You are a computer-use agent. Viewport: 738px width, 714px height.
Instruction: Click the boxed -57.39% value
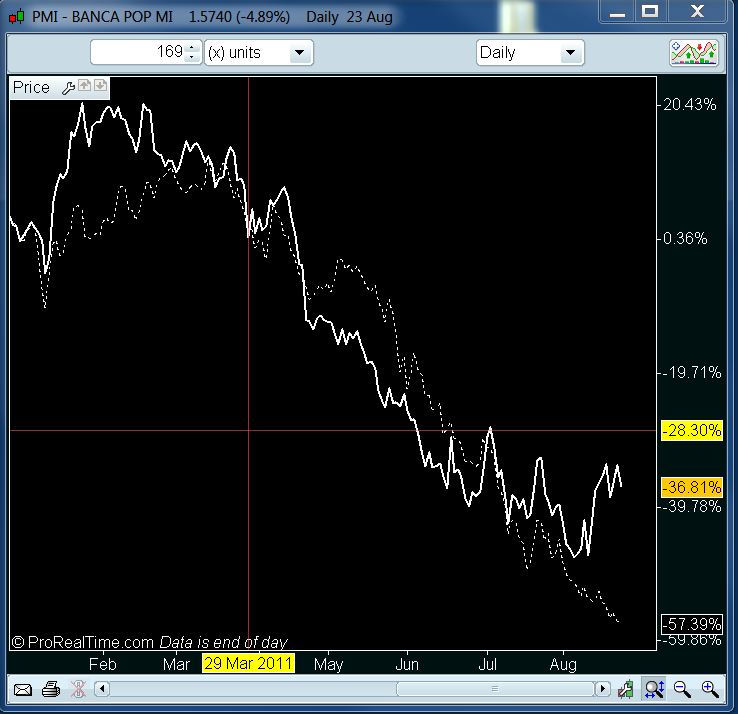click(x=692, y=625)
